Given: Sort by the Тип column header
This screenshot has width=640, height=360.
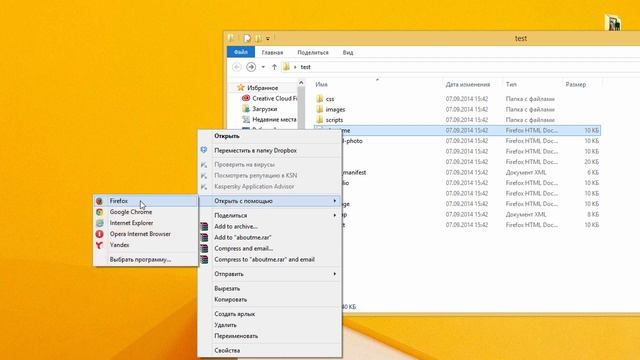Looking at the screenshot, I should [511, 84].
